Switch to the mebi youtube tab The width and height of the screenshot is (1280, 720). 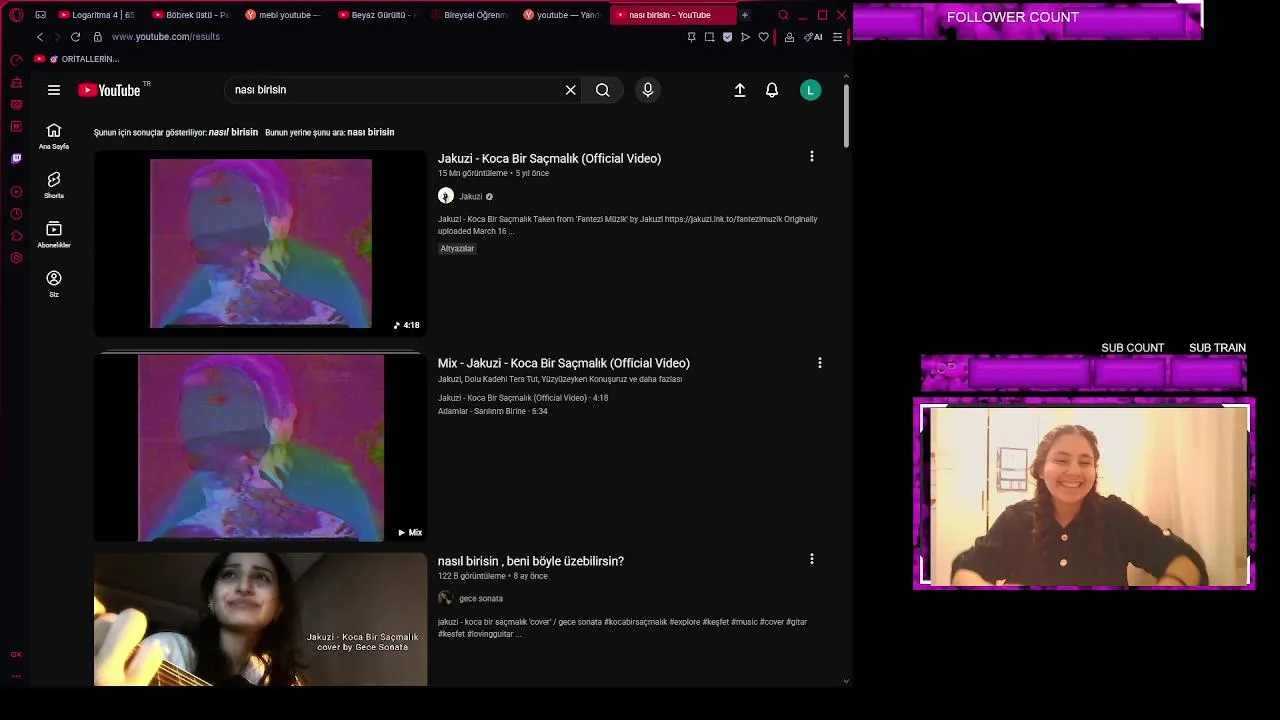[285, 15]
